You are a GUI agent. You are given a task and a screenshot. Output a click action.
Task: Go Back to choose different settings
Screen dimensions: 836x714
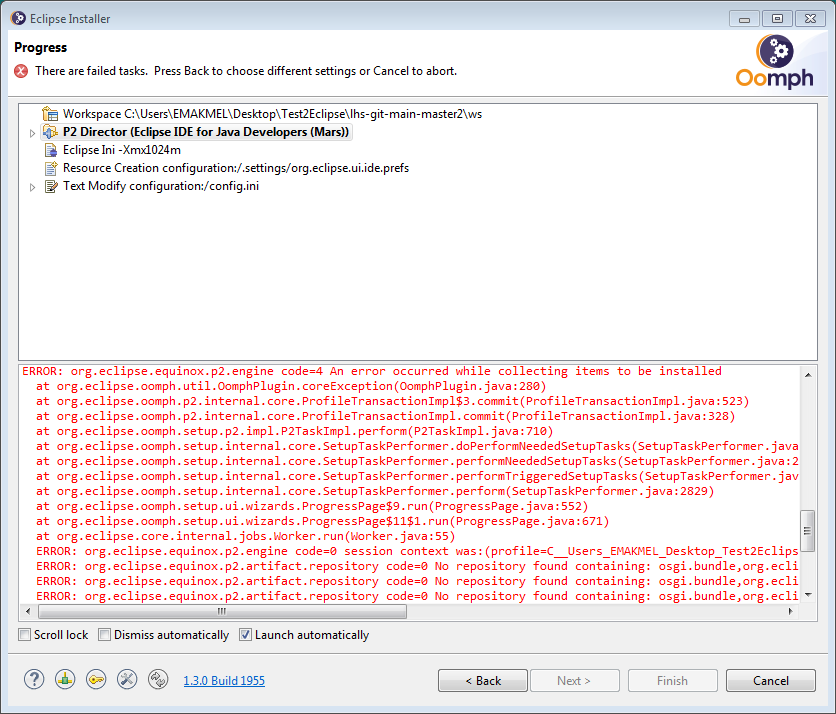tap(483, 680)
